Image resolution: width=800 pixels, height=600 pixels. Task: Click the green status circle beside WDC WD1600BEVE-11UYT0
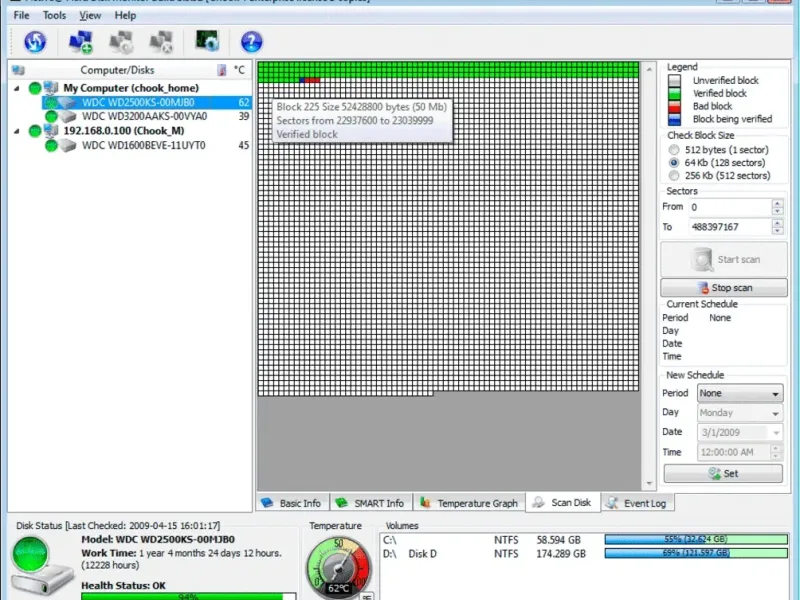coord(51,146)
